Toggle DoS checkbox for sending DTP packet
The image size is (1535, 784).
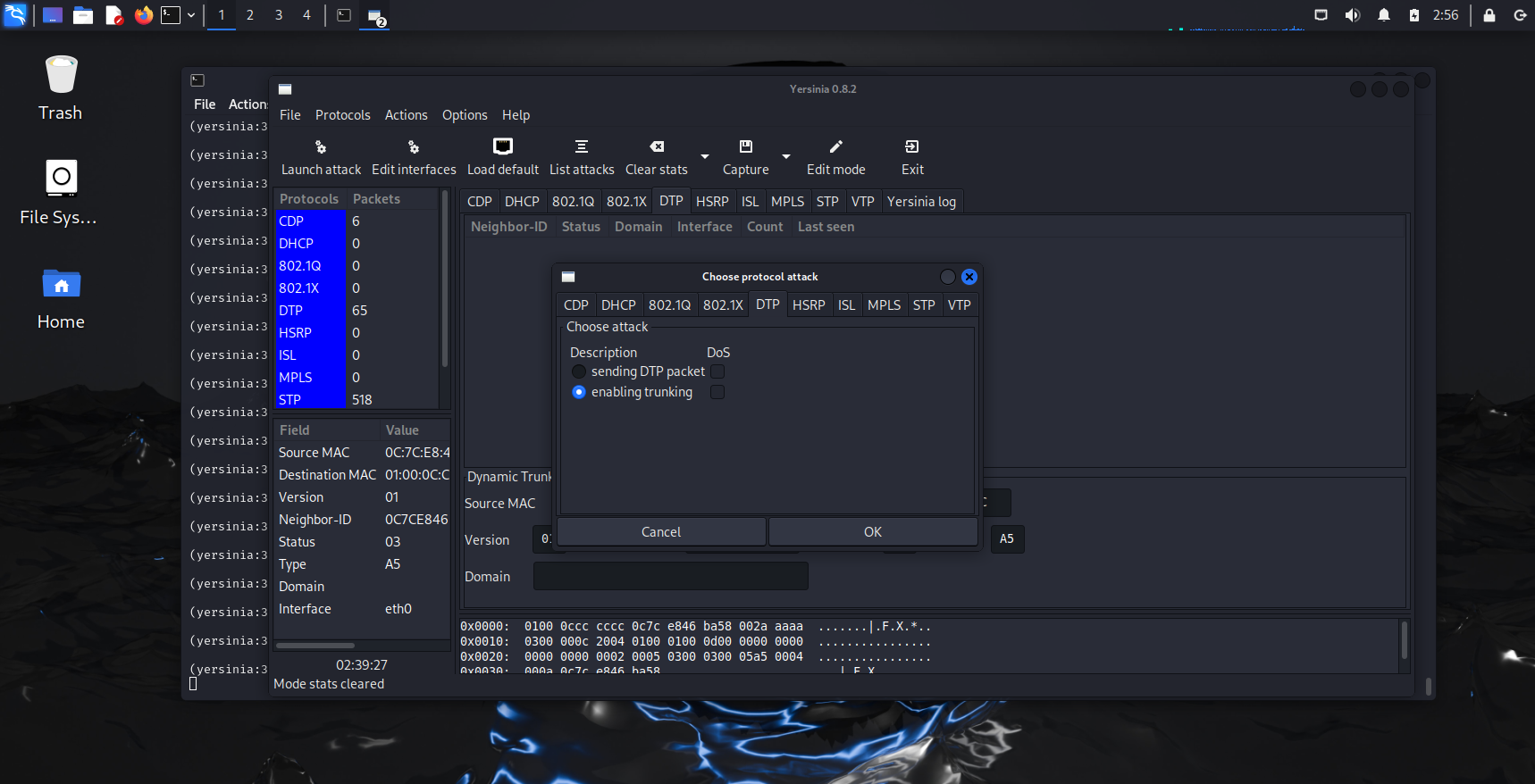click(717, 371)
